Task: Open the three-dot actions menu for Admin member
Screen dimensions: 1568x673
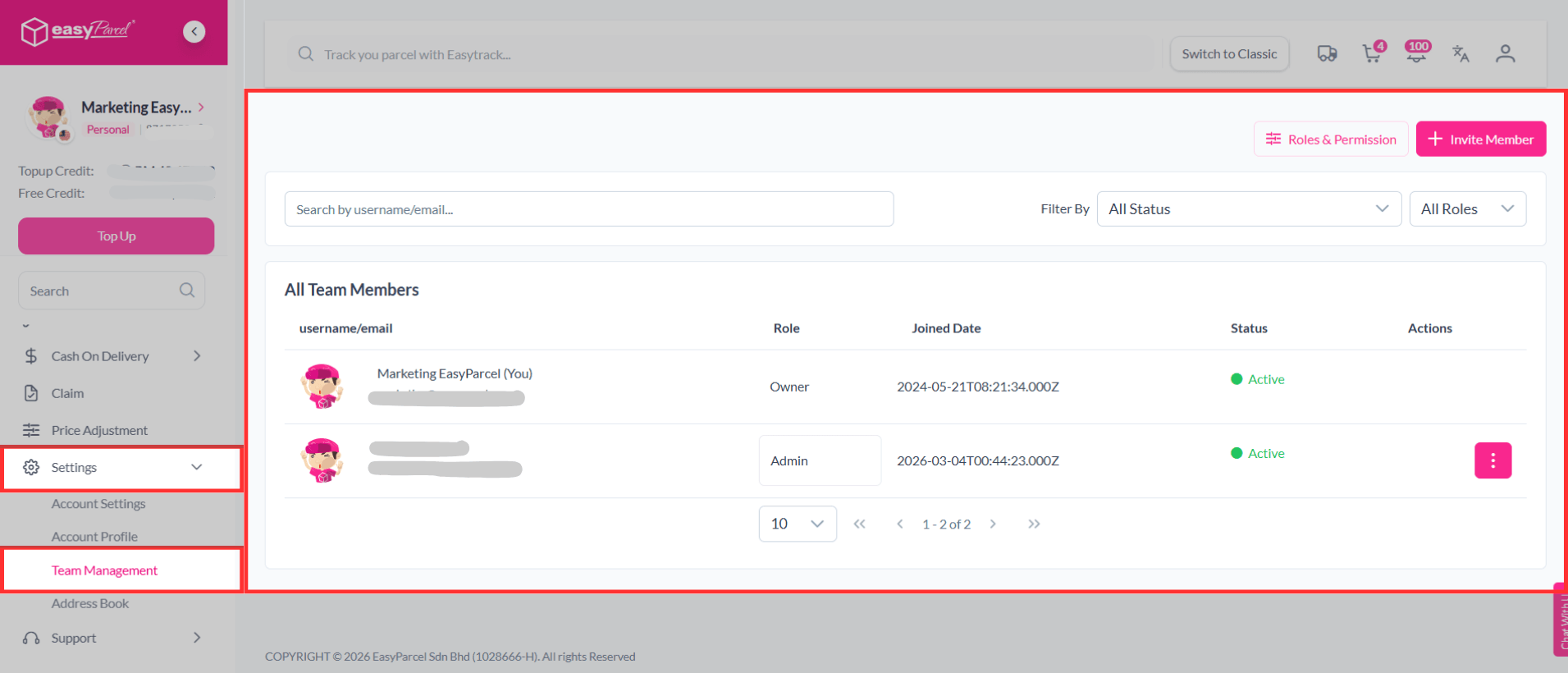Action: tap(1493, 460)
